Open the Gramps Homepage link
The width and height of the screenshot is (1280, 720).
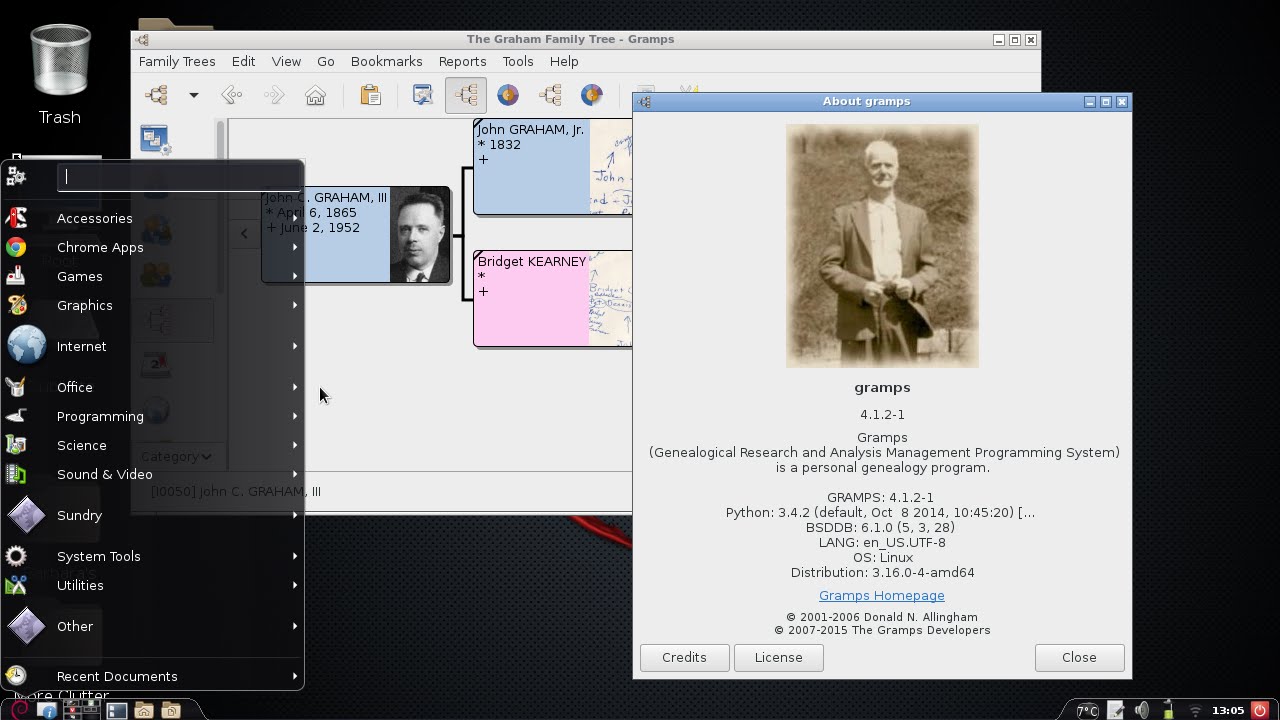click(x=881, y=595)
